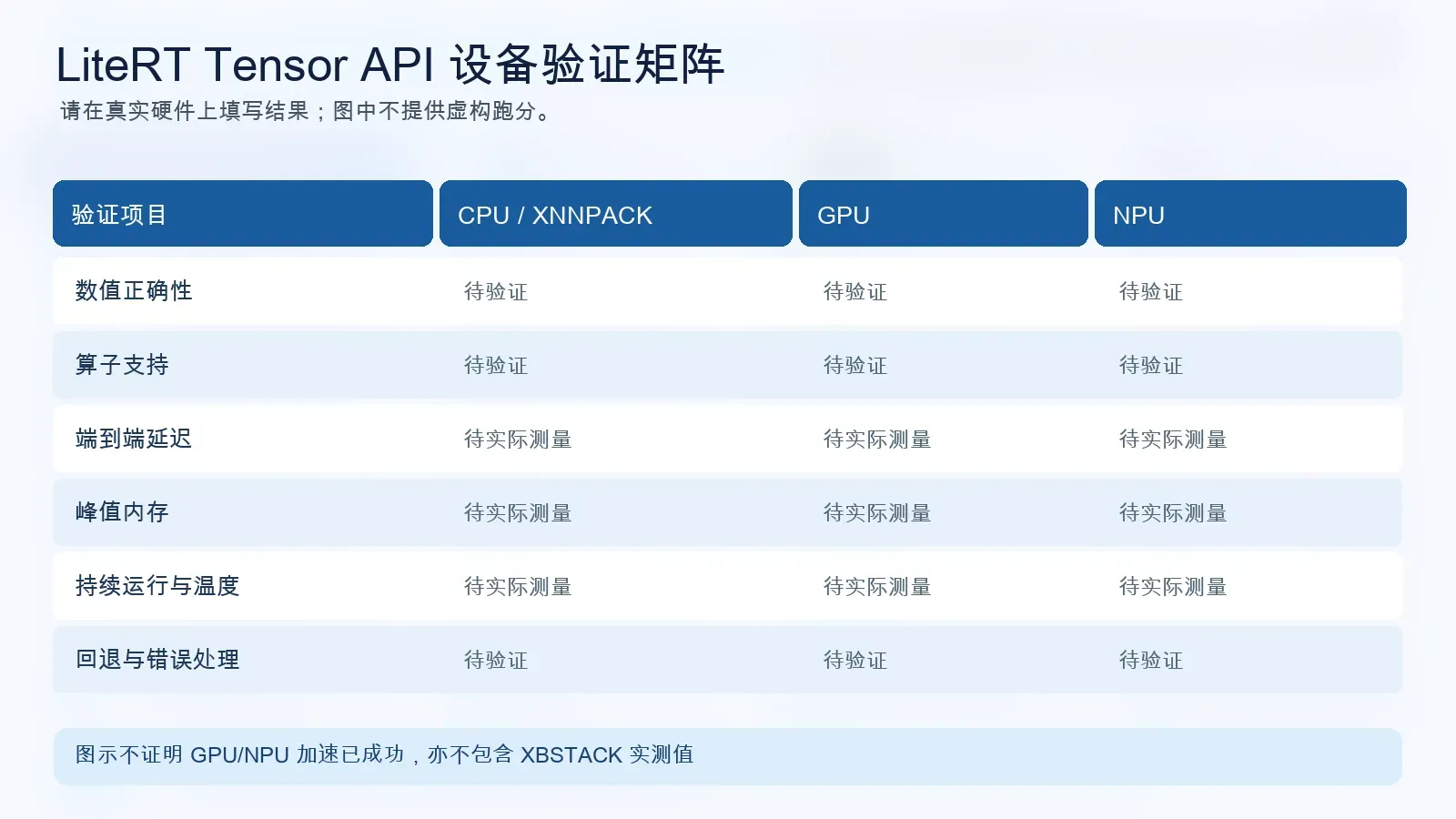
Task: Select the GPU column header
Action: [x=944, y=214]
